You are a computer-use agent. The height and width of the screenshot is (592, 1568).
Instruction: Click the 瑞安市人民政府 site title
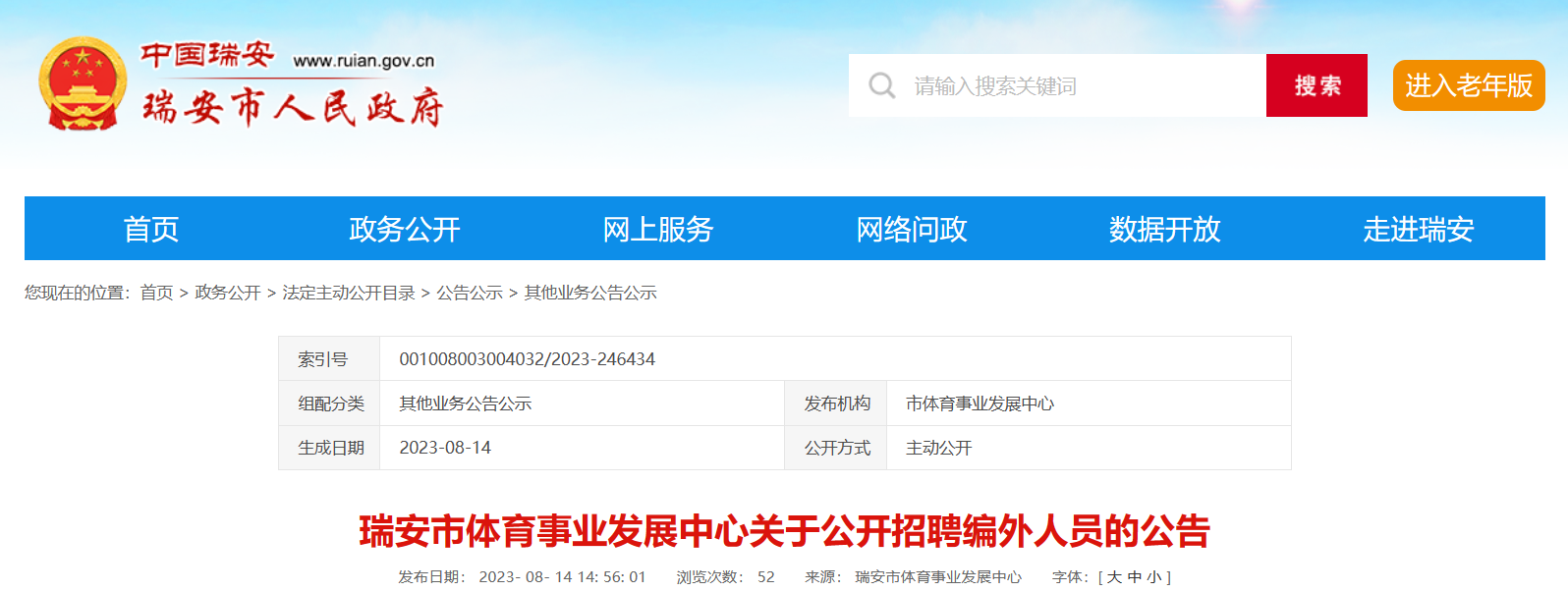(293, 107)
